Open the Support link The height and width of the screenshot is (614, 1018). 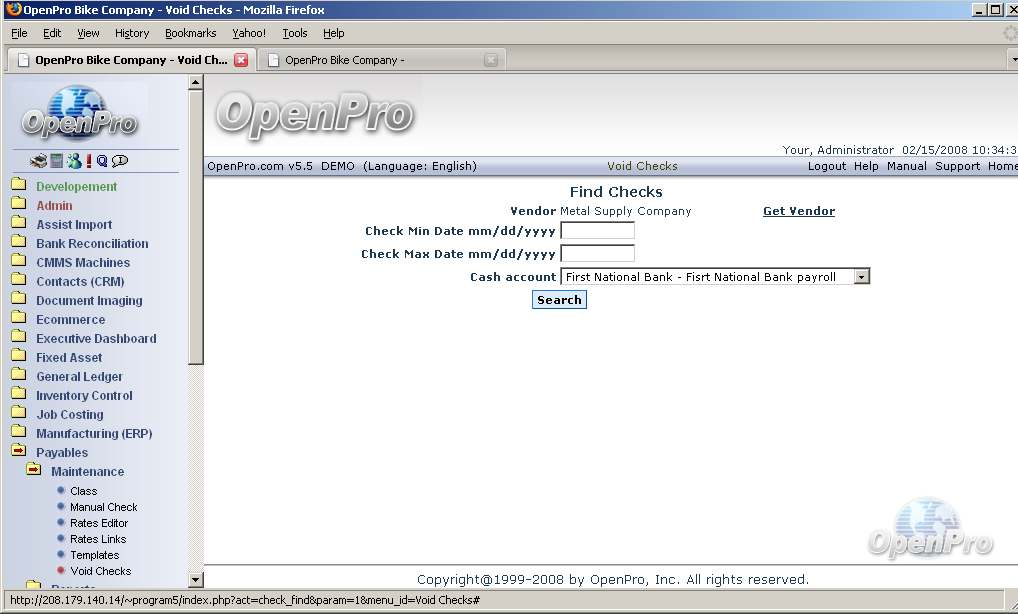[x=958, y=166]
